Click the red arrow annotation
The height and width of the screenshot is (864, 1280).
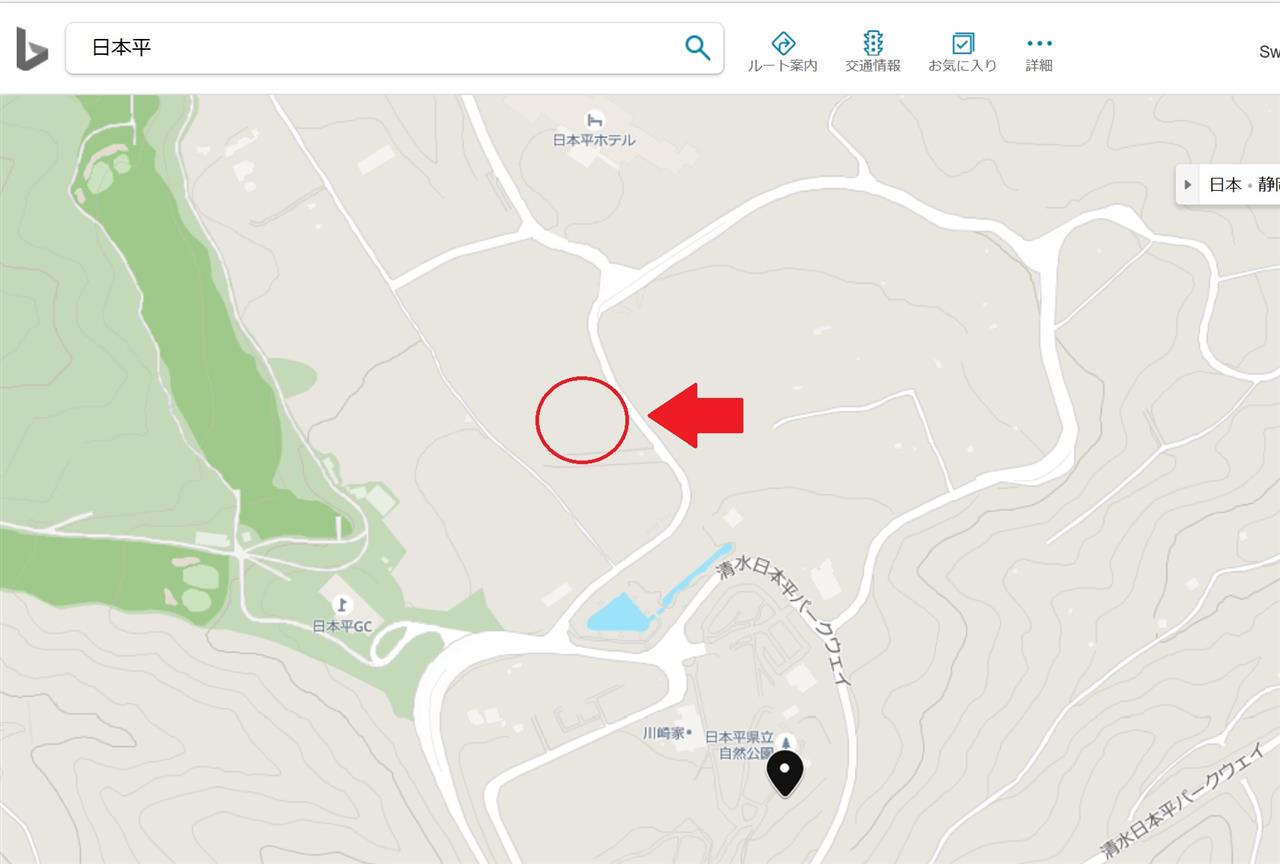click(696, 415)
